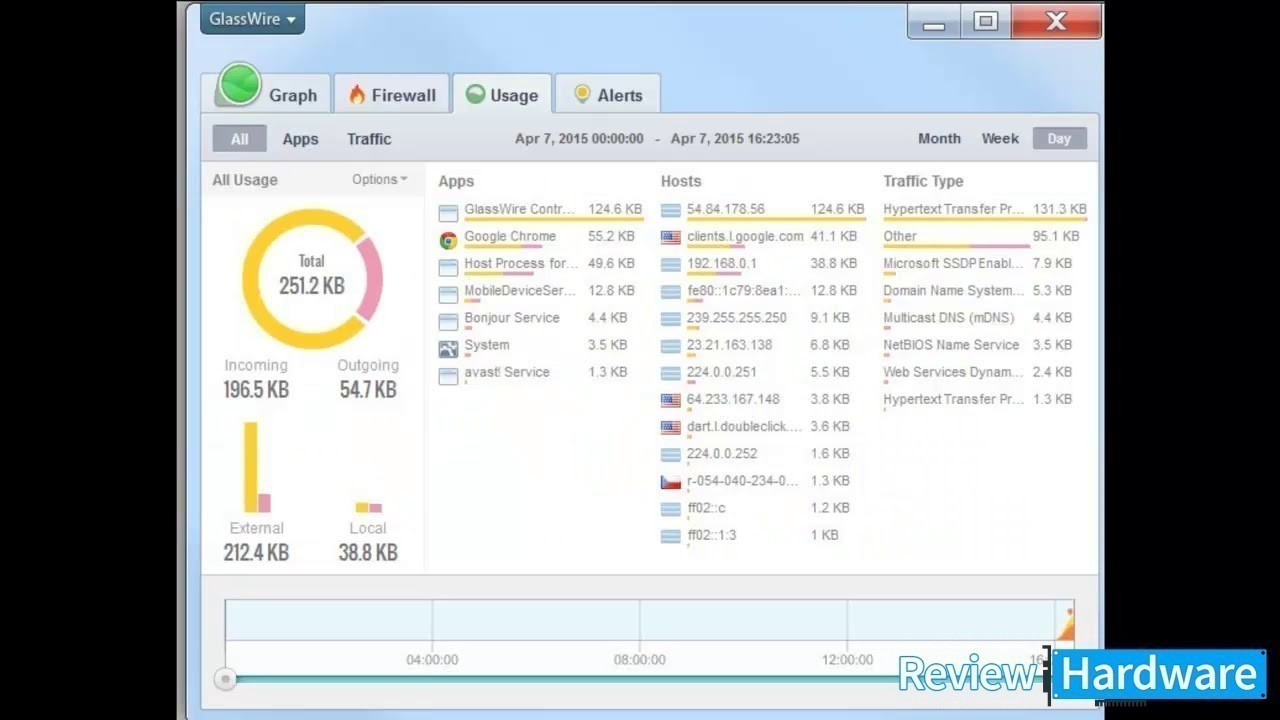Click the Usage tab pie icon
This screenshot has width=1280, height=720.
(x=475, y=94)
